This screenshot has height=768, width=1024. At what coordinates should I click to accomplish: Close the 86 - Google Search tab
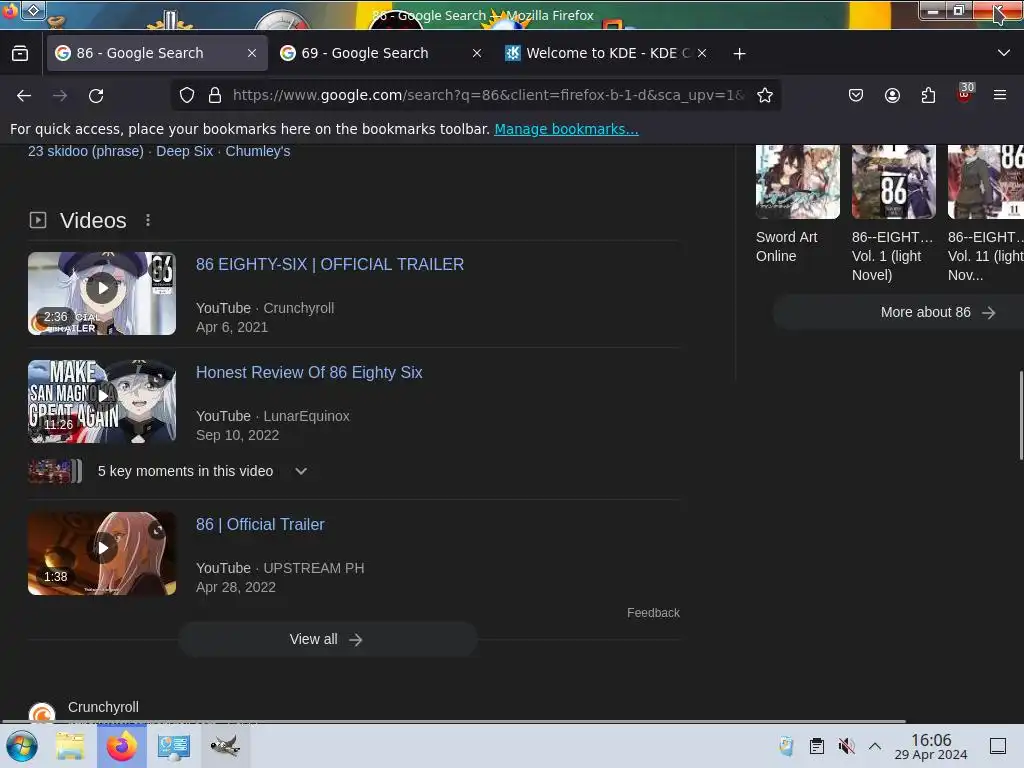tap(252, 54)
